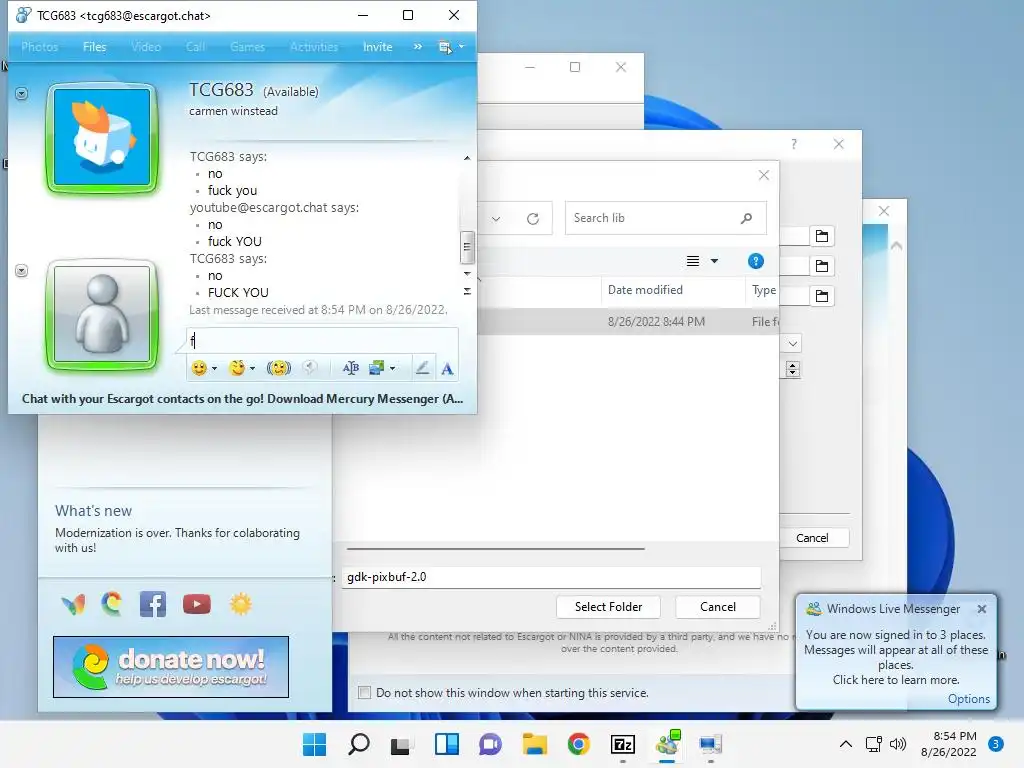Open folder picker help icon
Image resolution: width=1024 pixels, height=768 pixels.
coord(756,261)
